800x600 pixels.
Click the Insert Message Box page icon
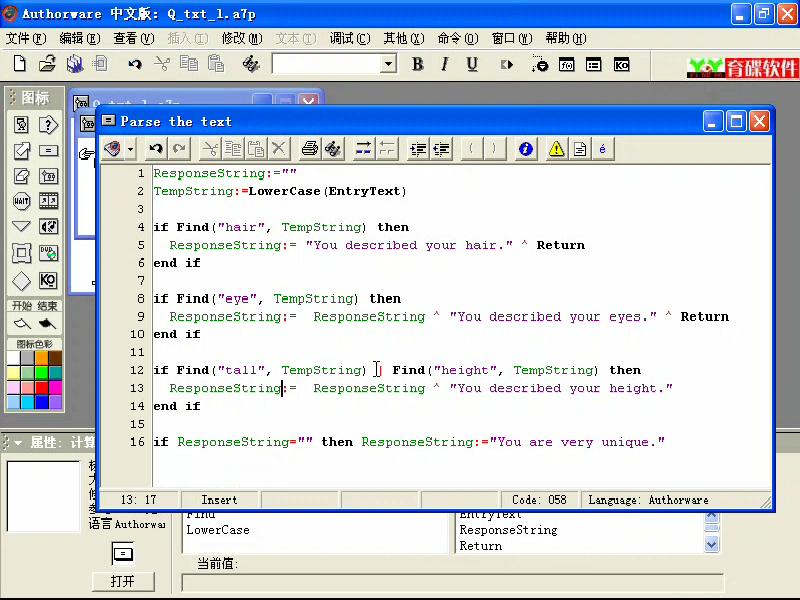[580, 149]
